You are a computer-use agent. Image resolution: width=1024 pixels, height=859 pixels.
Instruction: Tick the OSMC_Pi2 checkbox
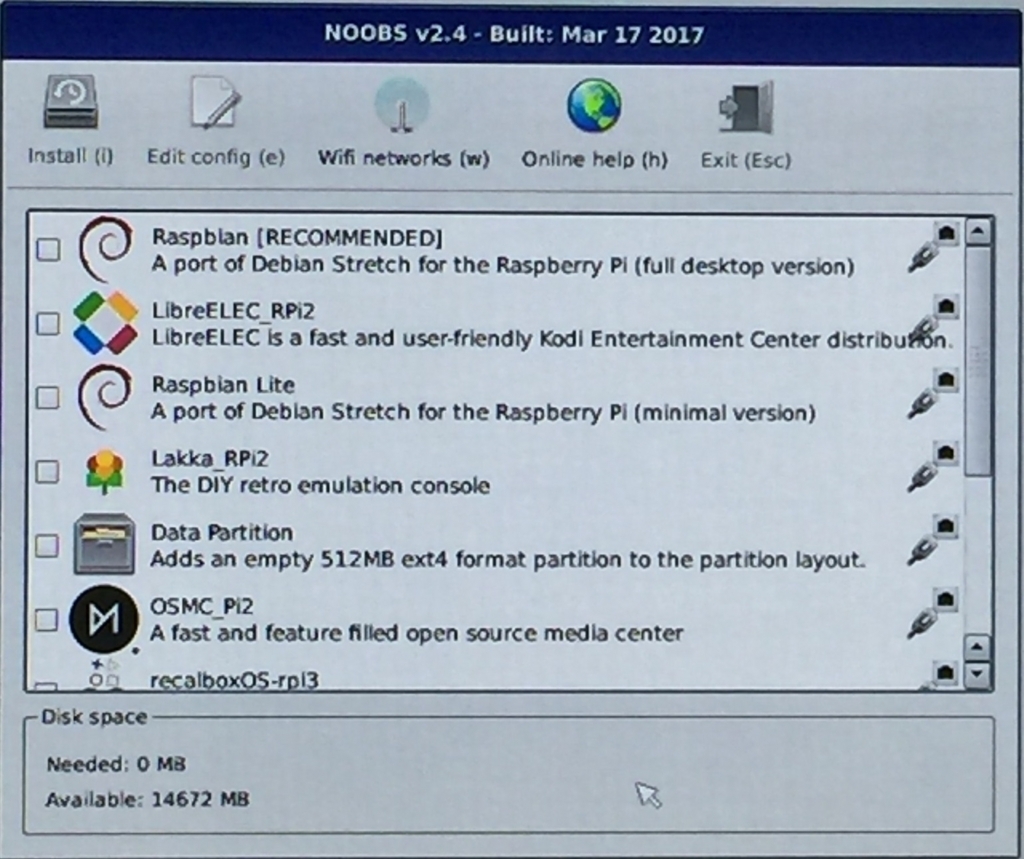(x=46, y=619)
